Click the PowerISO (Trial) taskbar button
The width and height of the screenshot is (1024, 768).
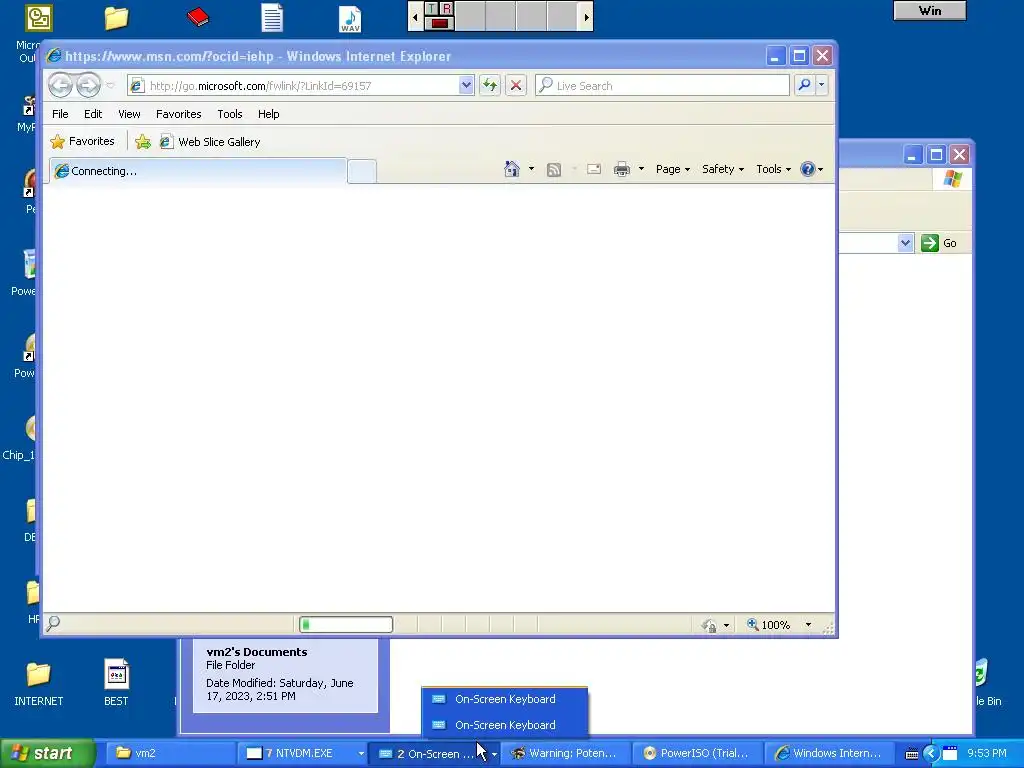pos(698,753)
